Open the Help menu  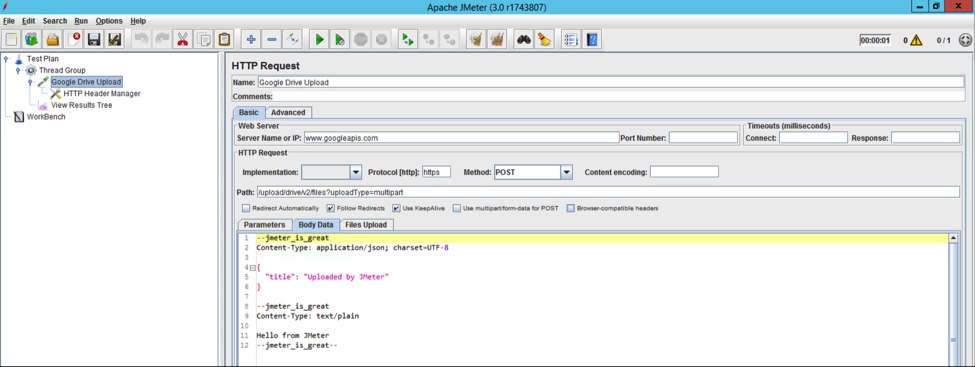[138, 21]
